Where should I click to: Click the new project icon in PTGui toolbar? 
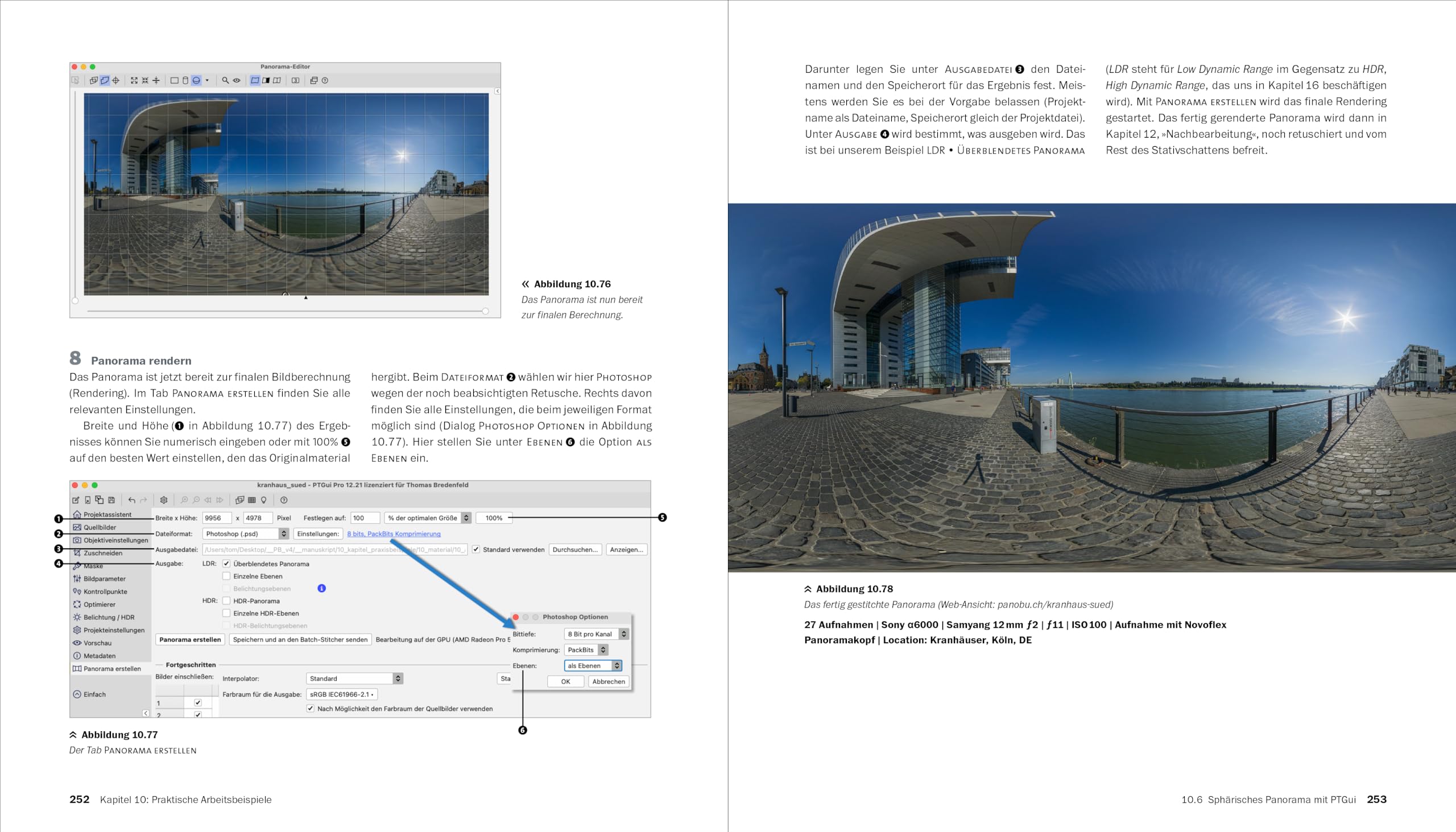pos(76,500)
